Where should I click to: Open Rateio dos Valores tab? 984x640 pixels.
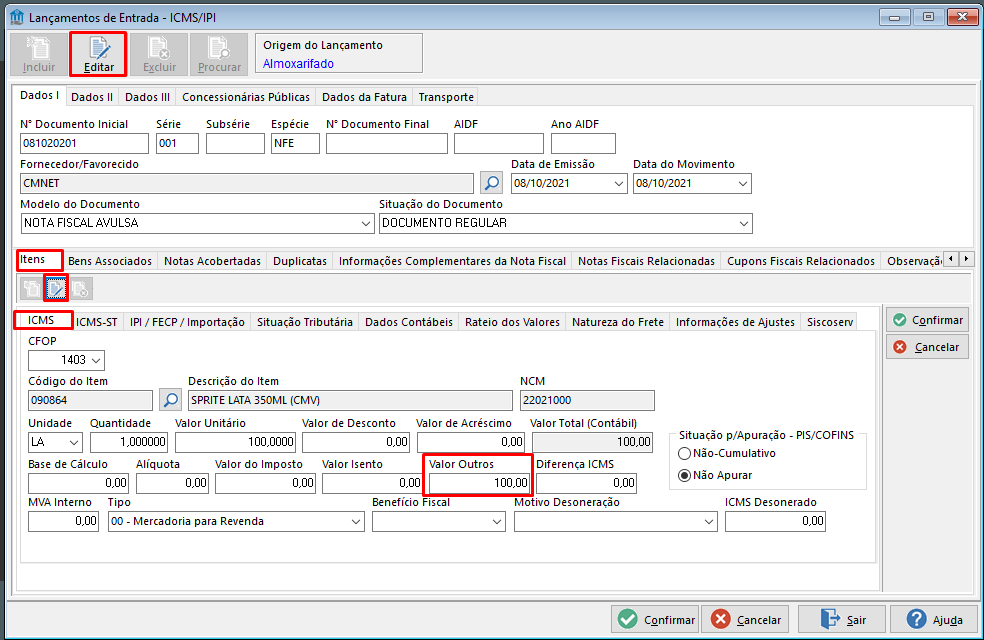(x=512, y=322)
